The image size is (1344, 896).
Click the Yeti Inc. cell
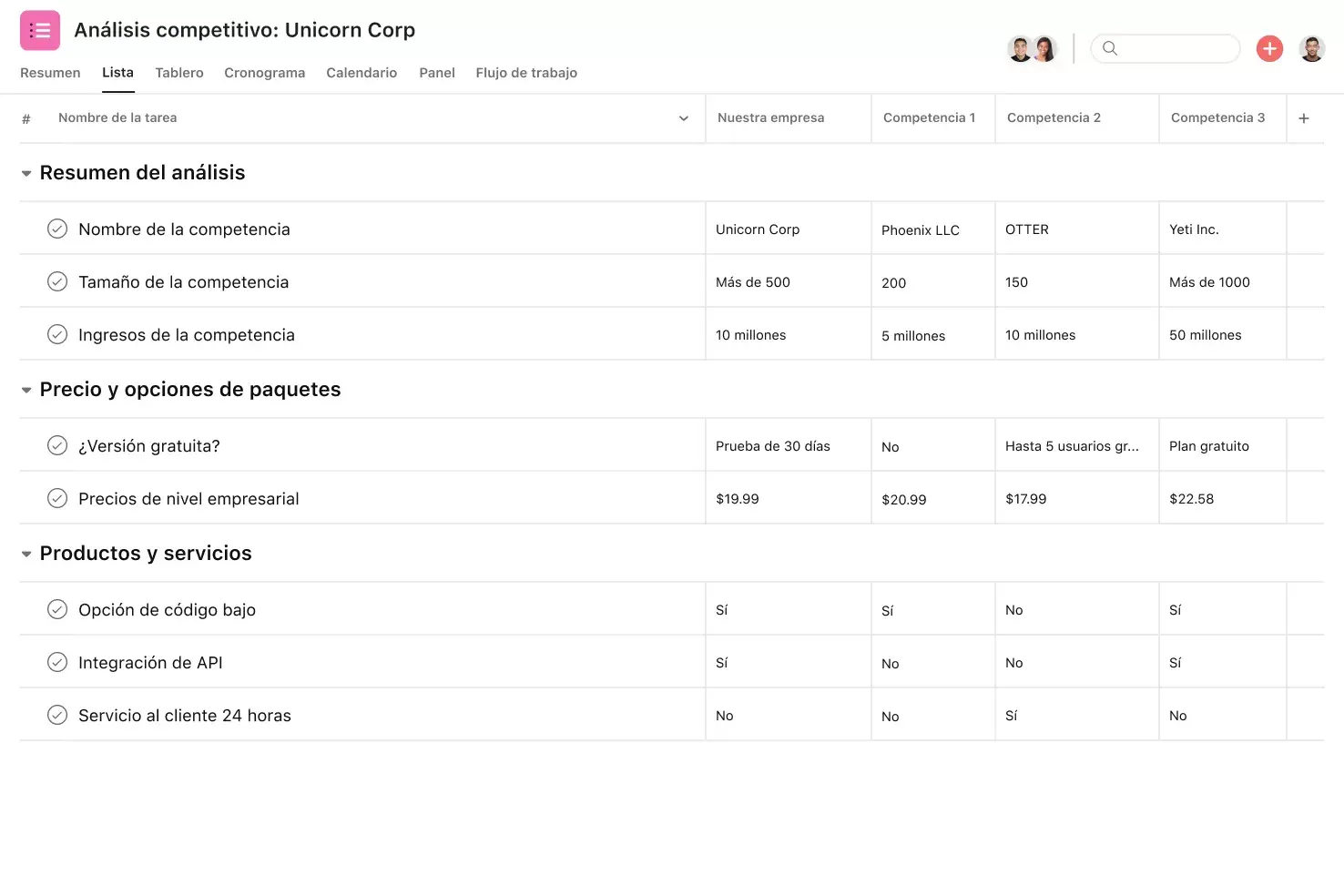click(1223, 229)
